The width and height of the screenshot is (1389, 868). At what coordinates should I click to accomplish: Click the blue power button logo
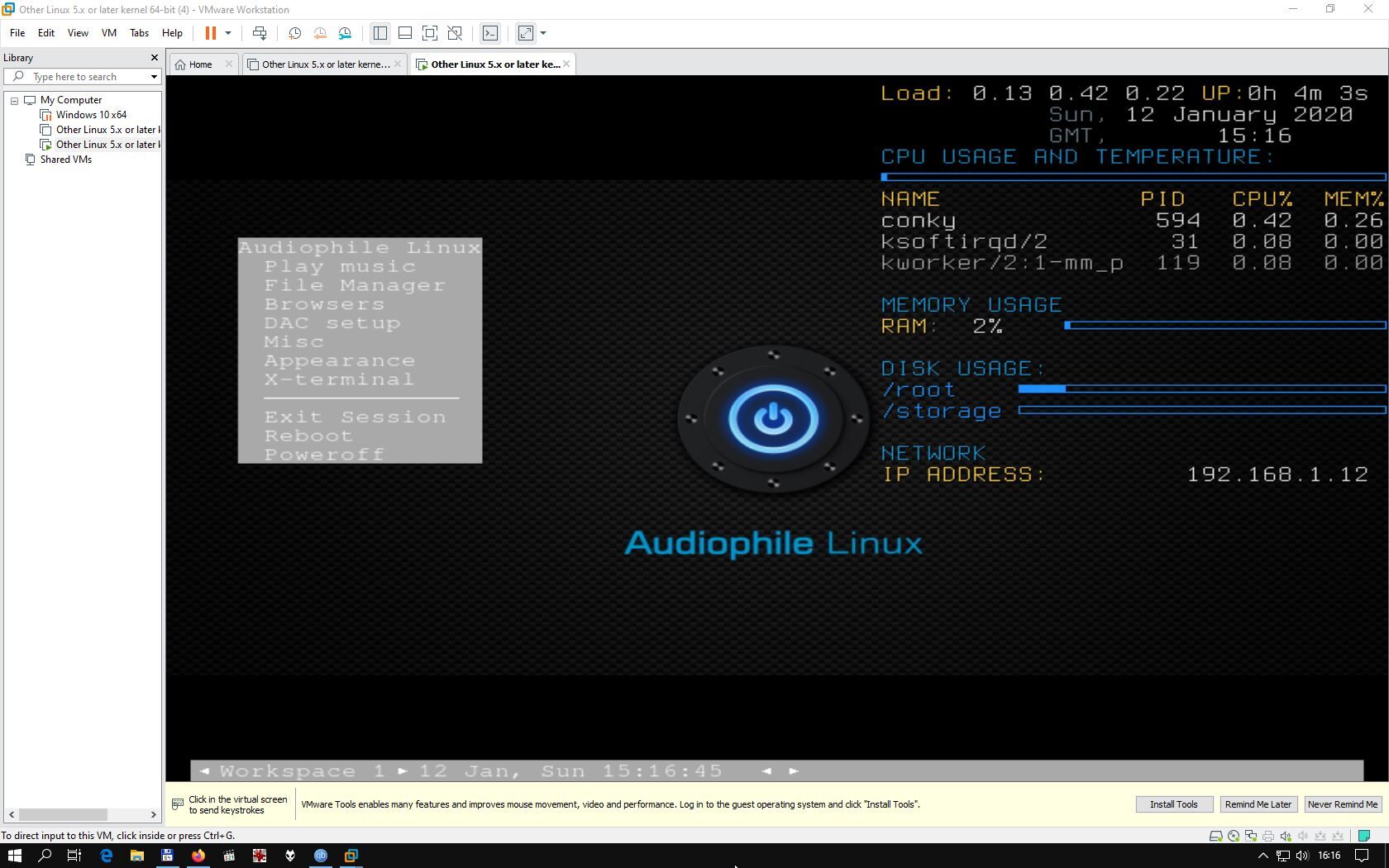click(x=773, y=418)
